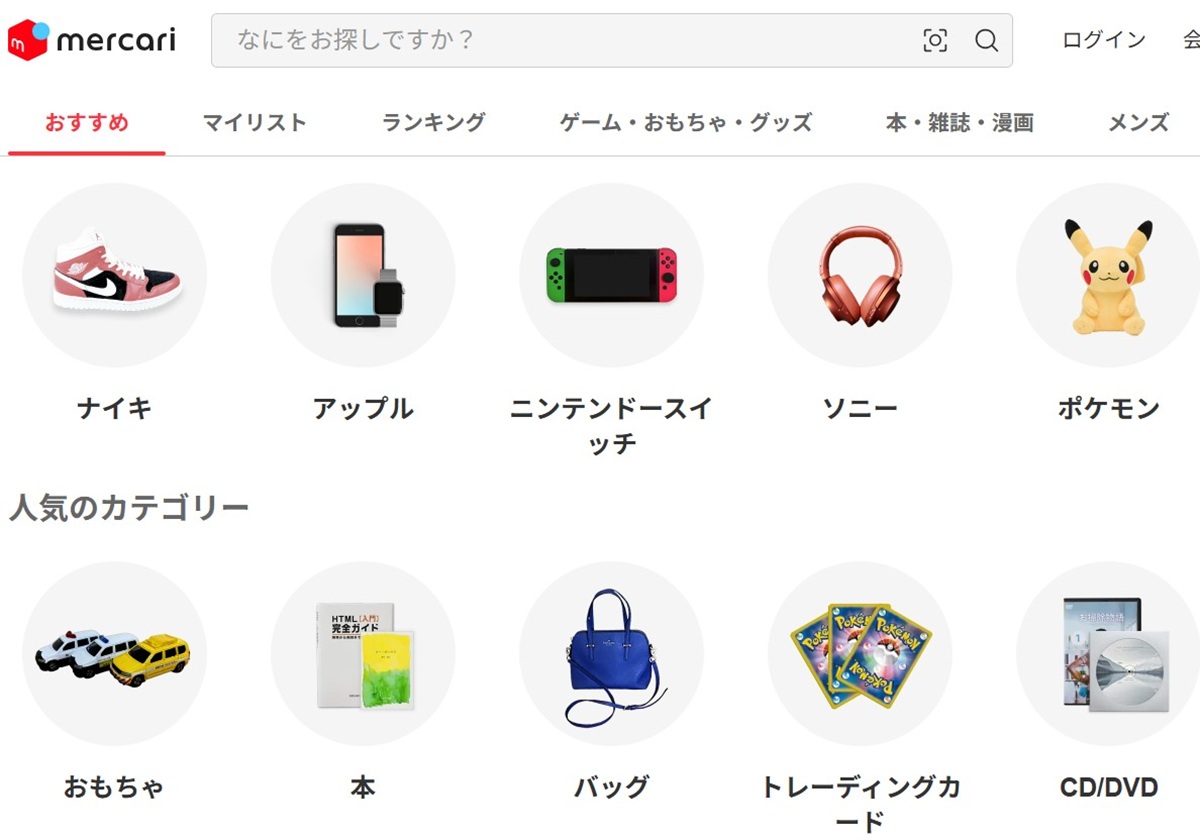Open the 本 category book icon

click(363, 654)
